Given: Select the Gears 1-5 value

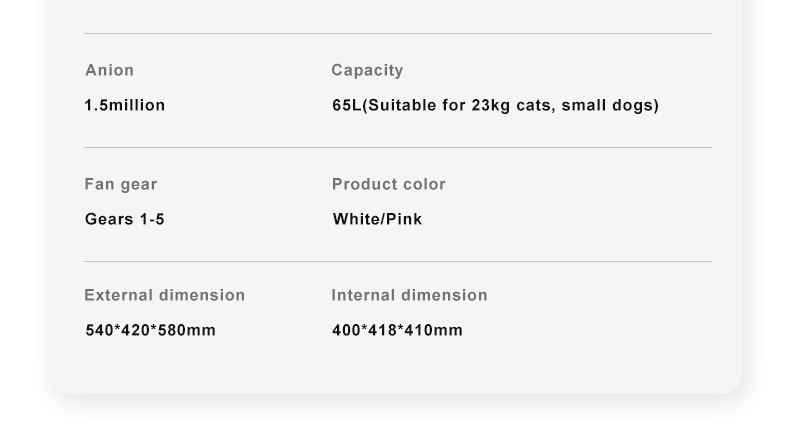Looking at the screenshot, I should point(124,219).
